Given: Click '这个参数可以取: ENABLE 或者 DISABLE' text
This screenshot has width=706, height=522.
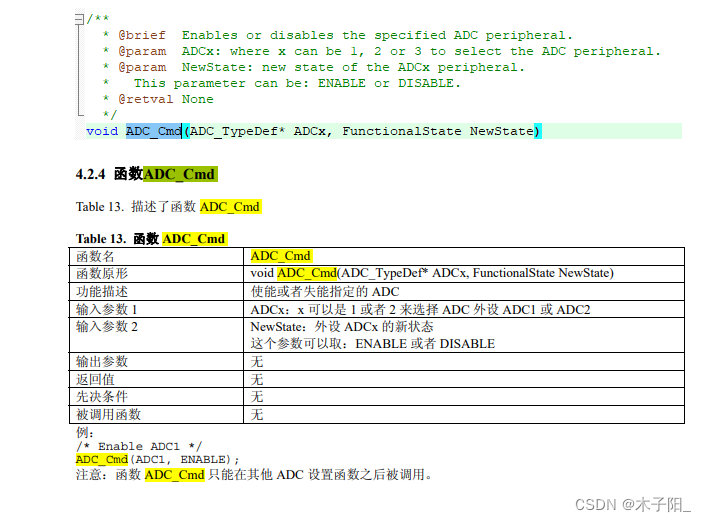Looking at the screenshot, I should pyautogui.click(x=372, y=344).
